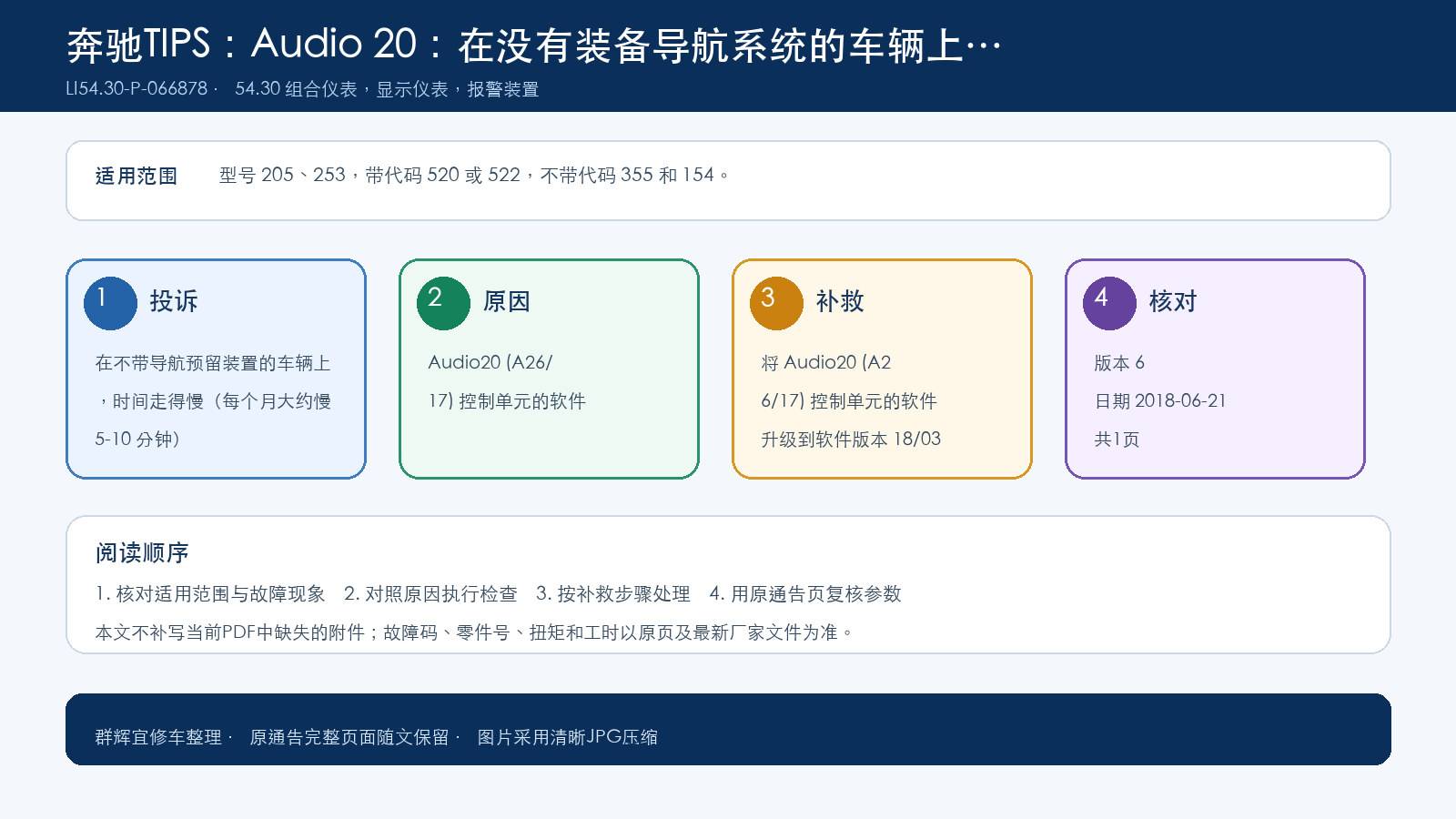Click step 2. 对照原因执行检查

pos(430,594)
